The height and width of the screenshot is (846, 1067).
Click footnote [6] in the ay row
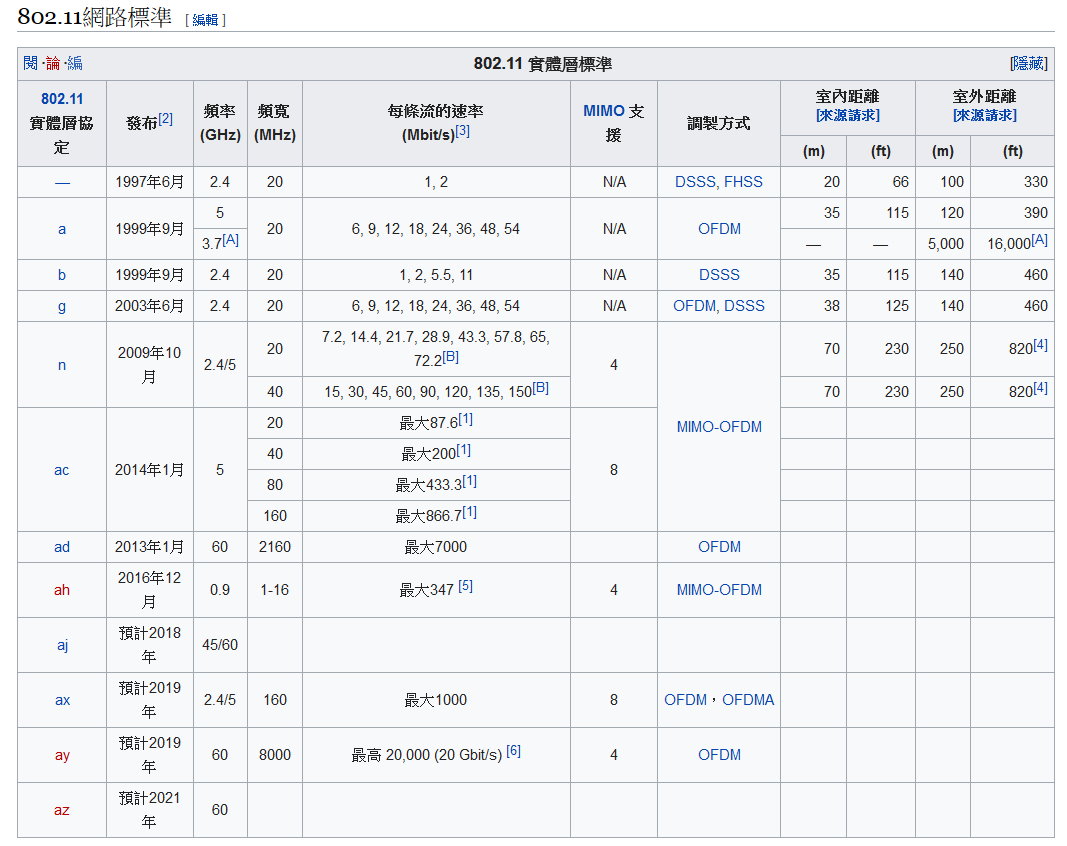[513, 751]
